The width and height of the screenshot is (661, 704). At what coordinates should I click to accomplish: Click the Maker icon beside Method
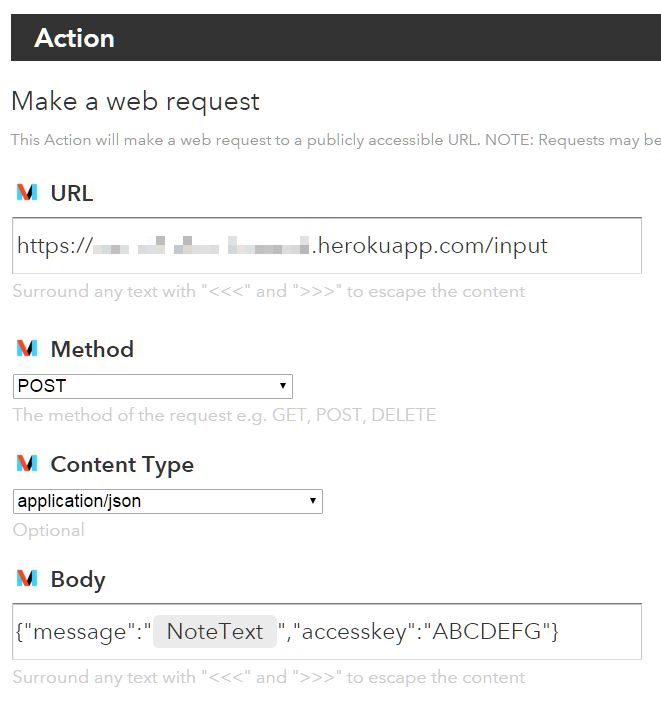click(27, 349)
